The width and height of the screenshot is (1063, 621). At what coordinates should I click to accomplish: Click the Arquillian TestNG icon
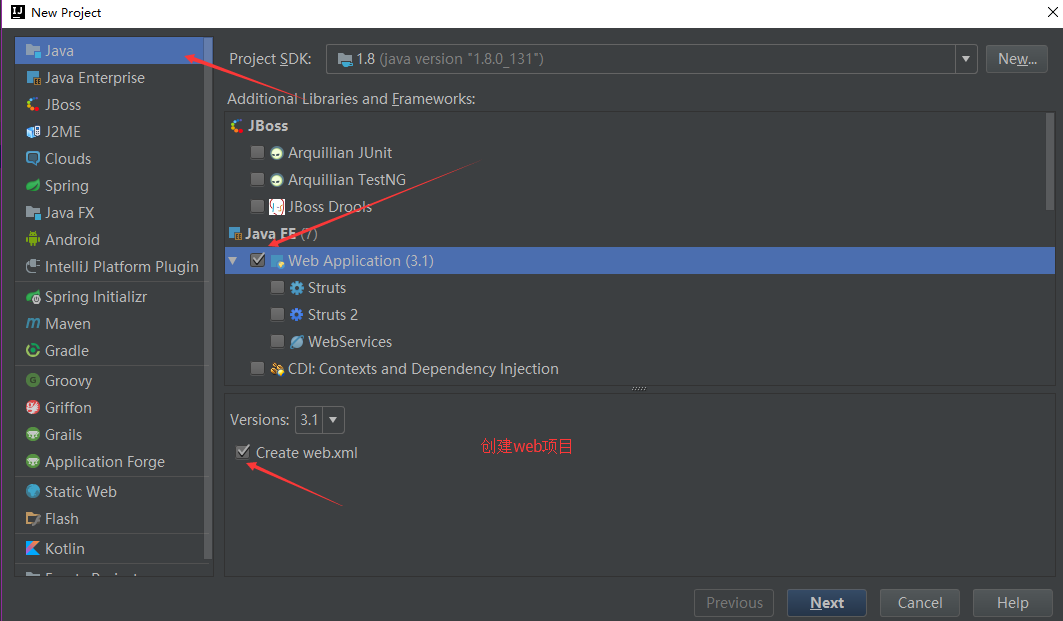277,180
